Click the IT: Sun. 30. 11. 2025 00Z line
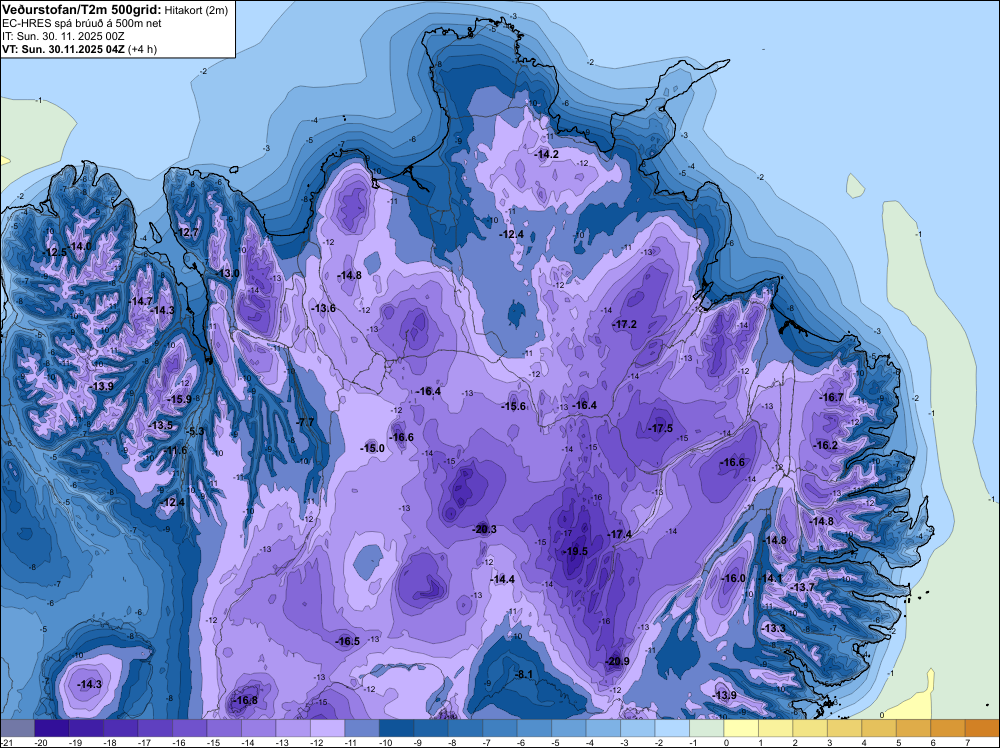1000x748 pixels. (63, 36)
